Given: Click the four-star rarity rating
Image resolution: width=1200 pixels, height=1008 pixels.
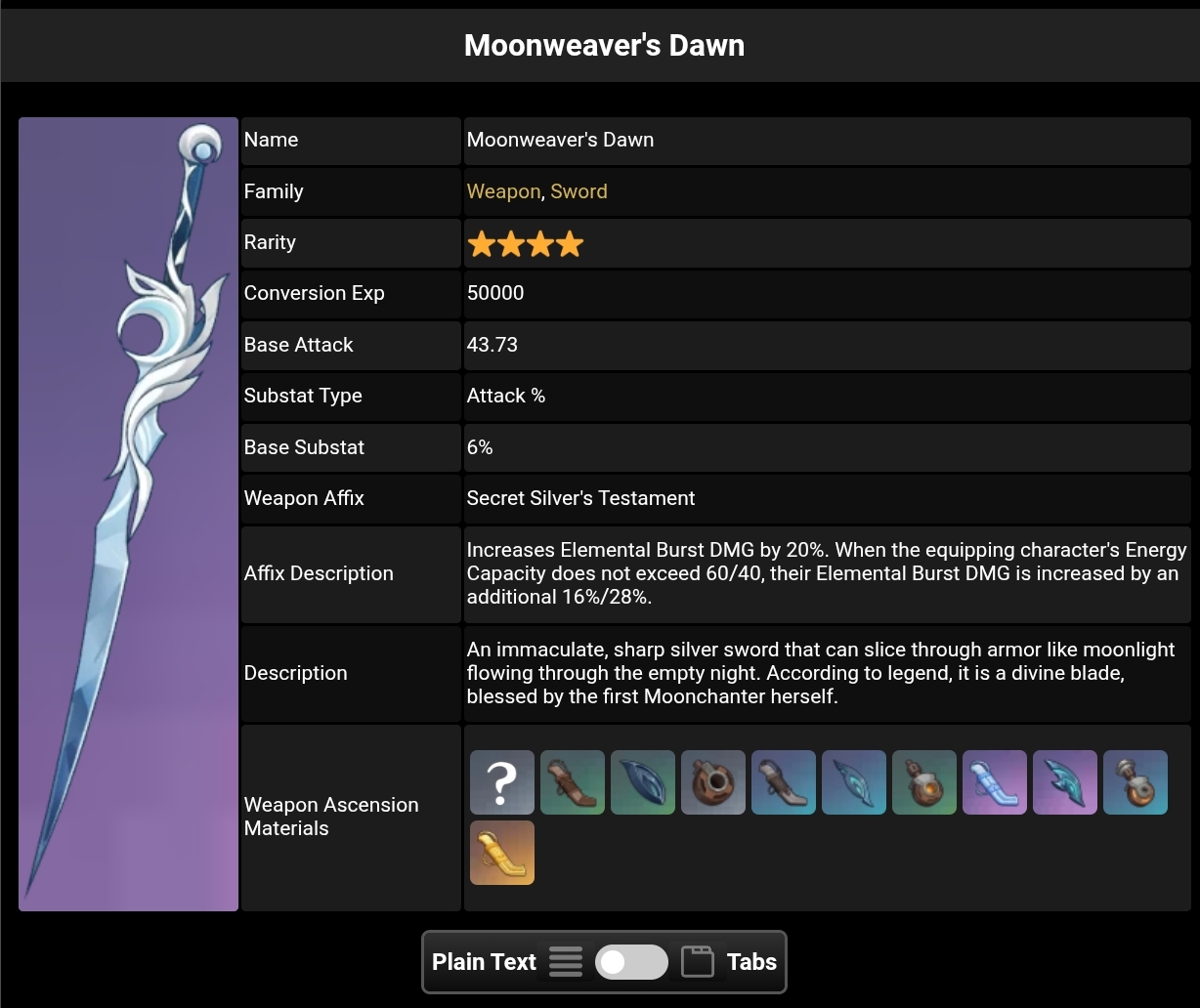Looking at the screenshot, I should 525,243.
